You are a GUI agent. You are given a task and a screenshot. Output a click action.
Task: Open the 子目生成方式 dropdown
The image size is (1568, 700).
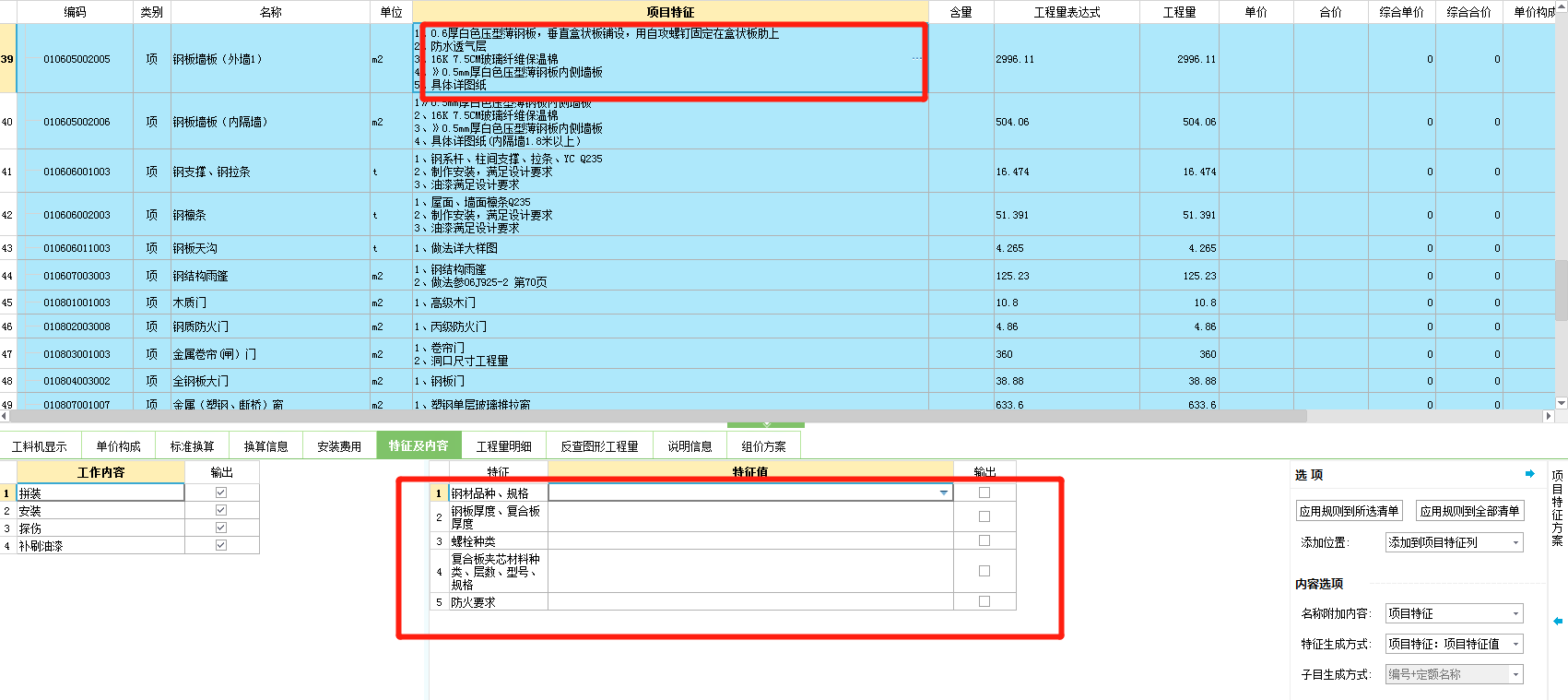pos(1455,674)
